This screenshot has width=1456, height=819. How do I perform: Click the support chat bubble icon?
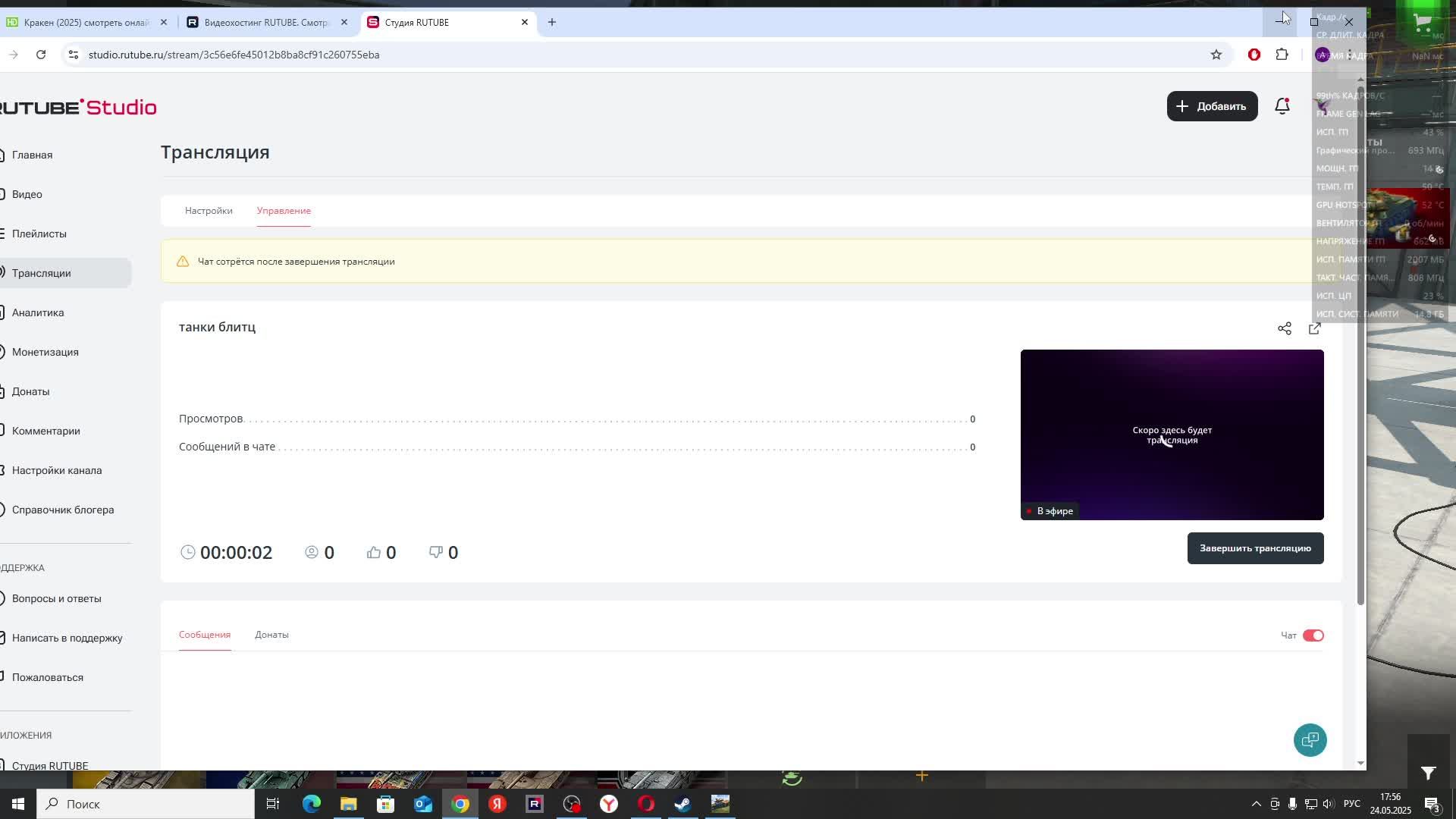[x=1310, y=740]
